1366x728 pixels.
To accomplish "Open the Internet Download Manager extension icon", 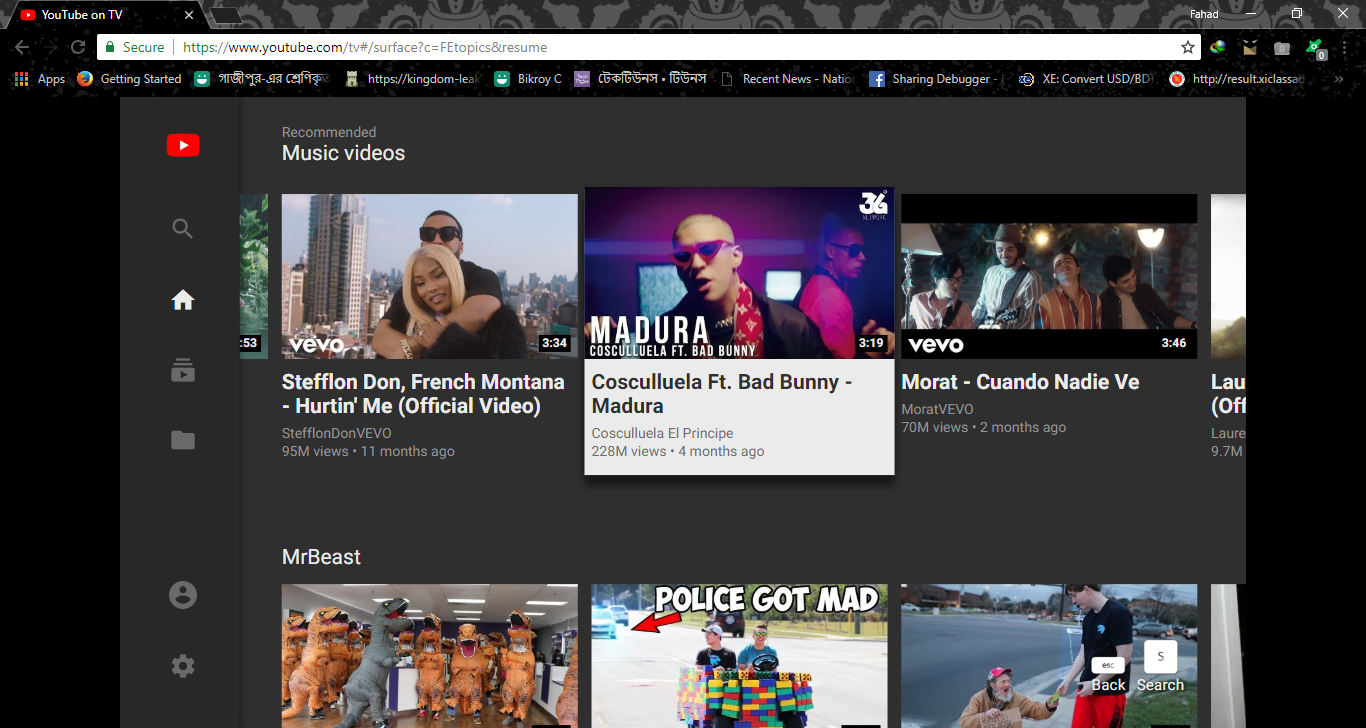I will (x=1218, y=47).
